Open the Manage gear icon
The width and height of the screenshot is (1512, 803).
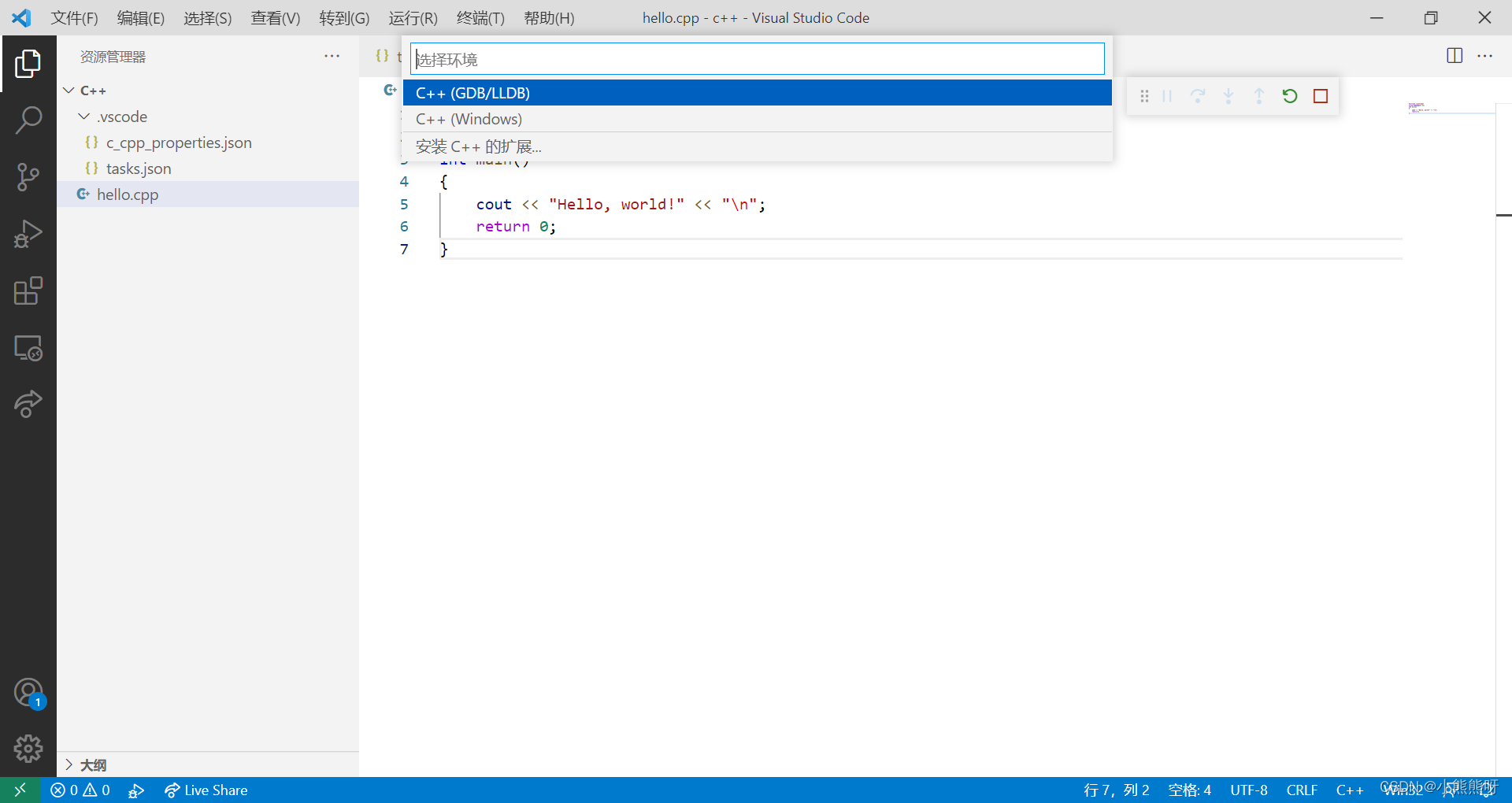tap(28, 749)
